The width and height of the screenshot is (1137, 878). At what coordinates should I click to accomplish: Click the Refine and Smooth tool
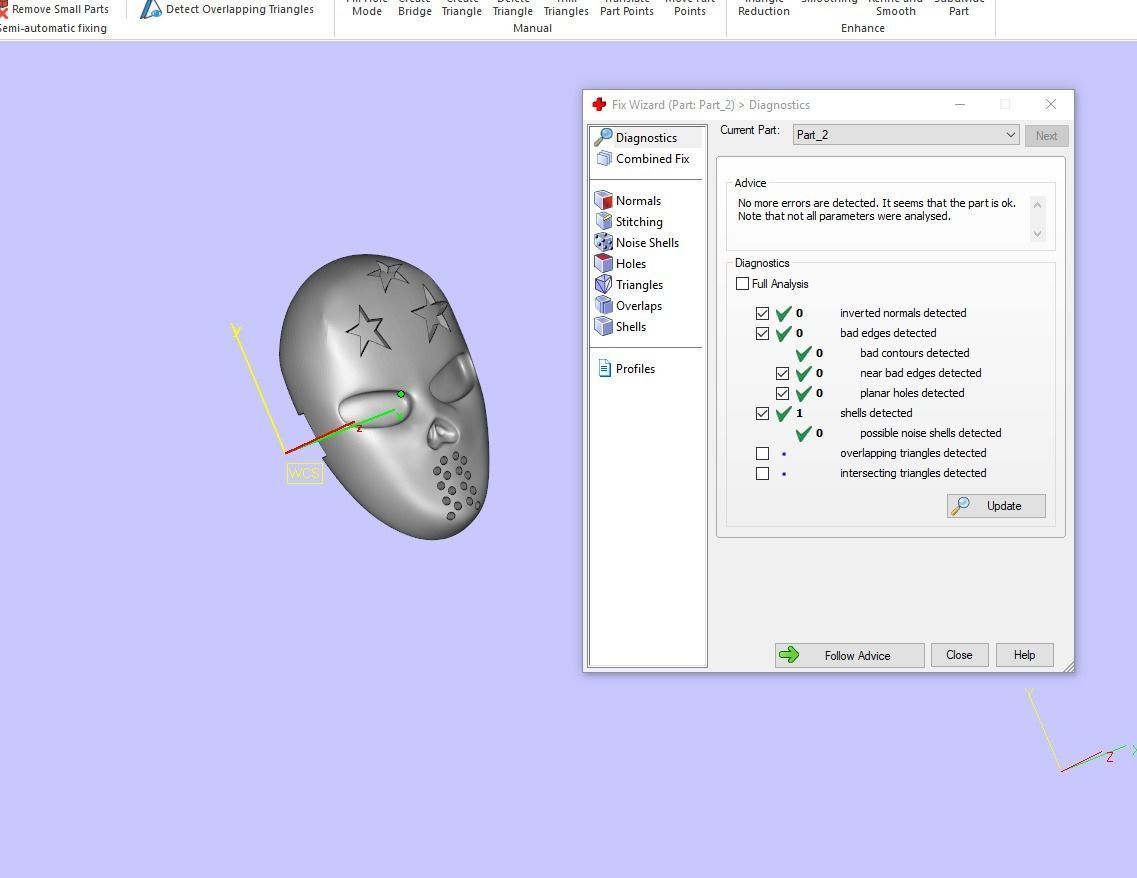click(x=895, y=7)
